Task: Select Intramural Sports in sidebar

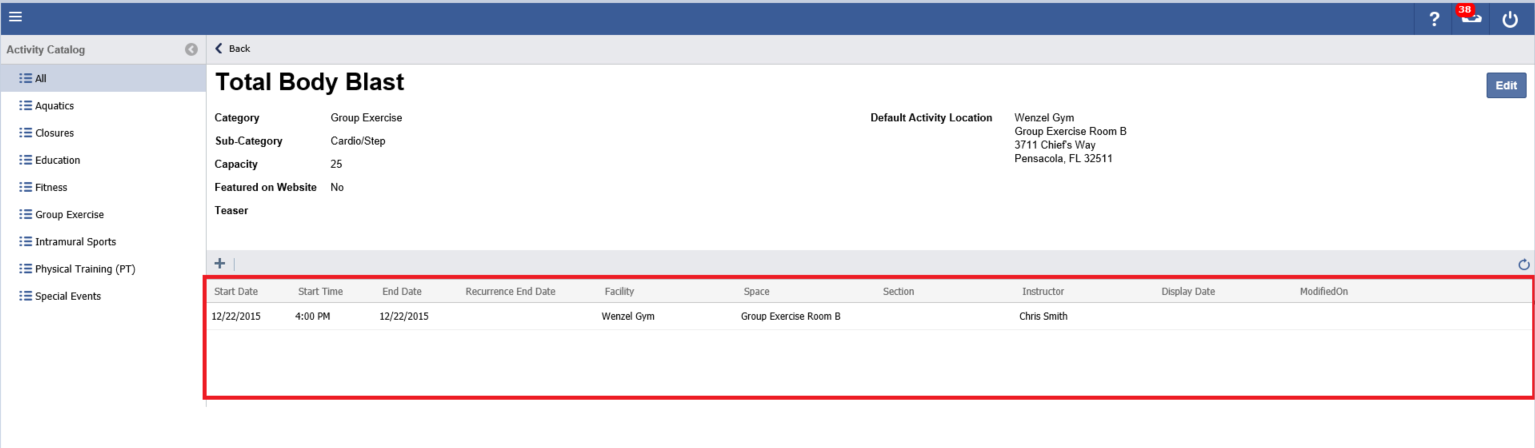Action: coord(75,241)
